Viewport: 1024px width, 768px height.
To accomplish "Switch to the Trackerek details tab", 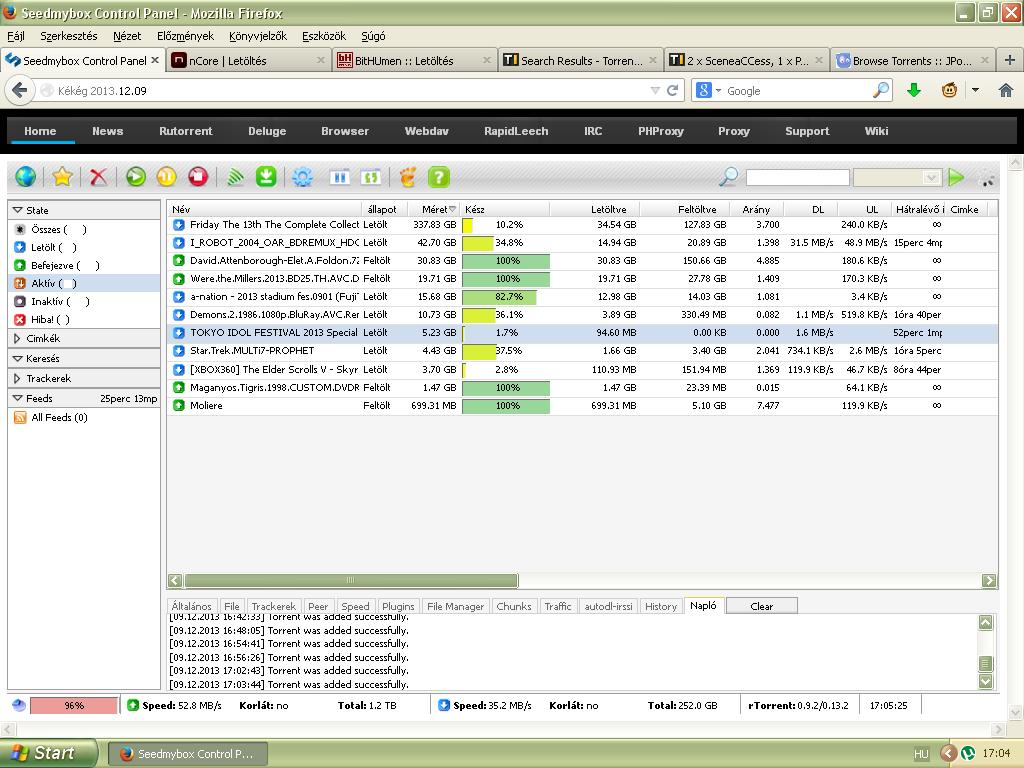I will pyautogui.click(x=274, y=606).
